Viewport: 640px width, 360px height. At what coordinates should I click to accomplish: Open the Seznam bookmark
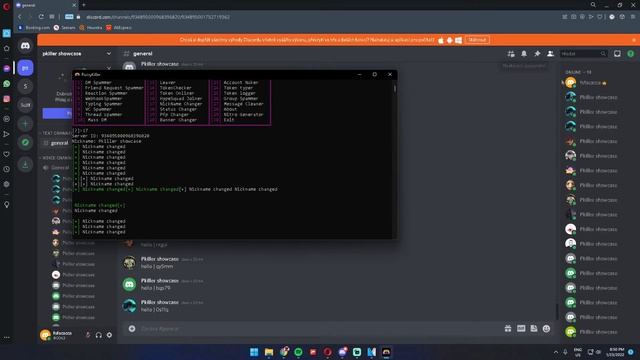(64, 28)
